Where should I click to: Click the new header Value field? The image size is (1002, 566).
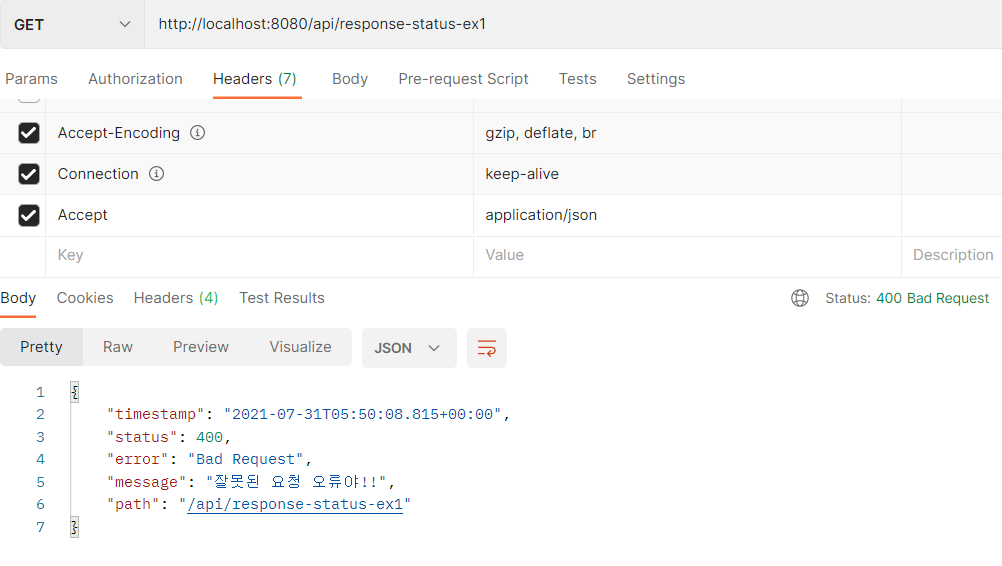point(687,256)
